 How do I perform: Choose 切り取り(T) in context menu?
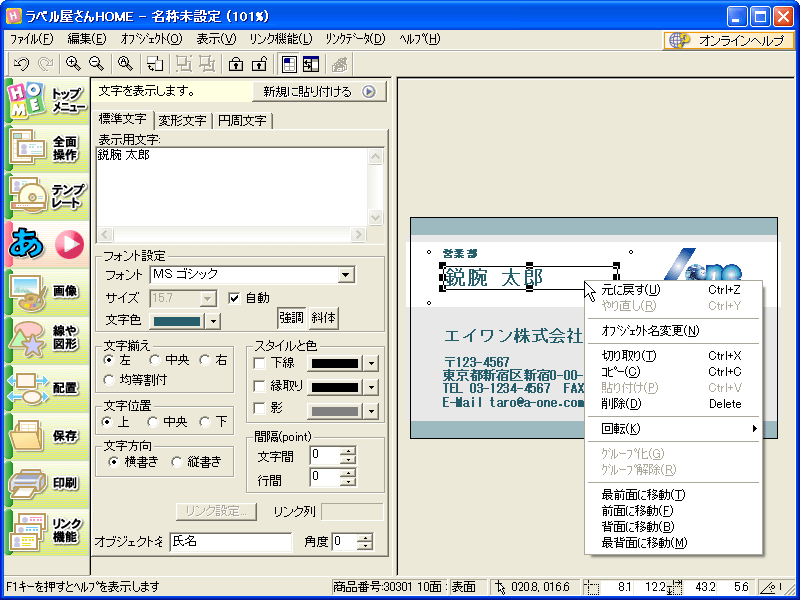pyautogui.click(x=673, y=356)
